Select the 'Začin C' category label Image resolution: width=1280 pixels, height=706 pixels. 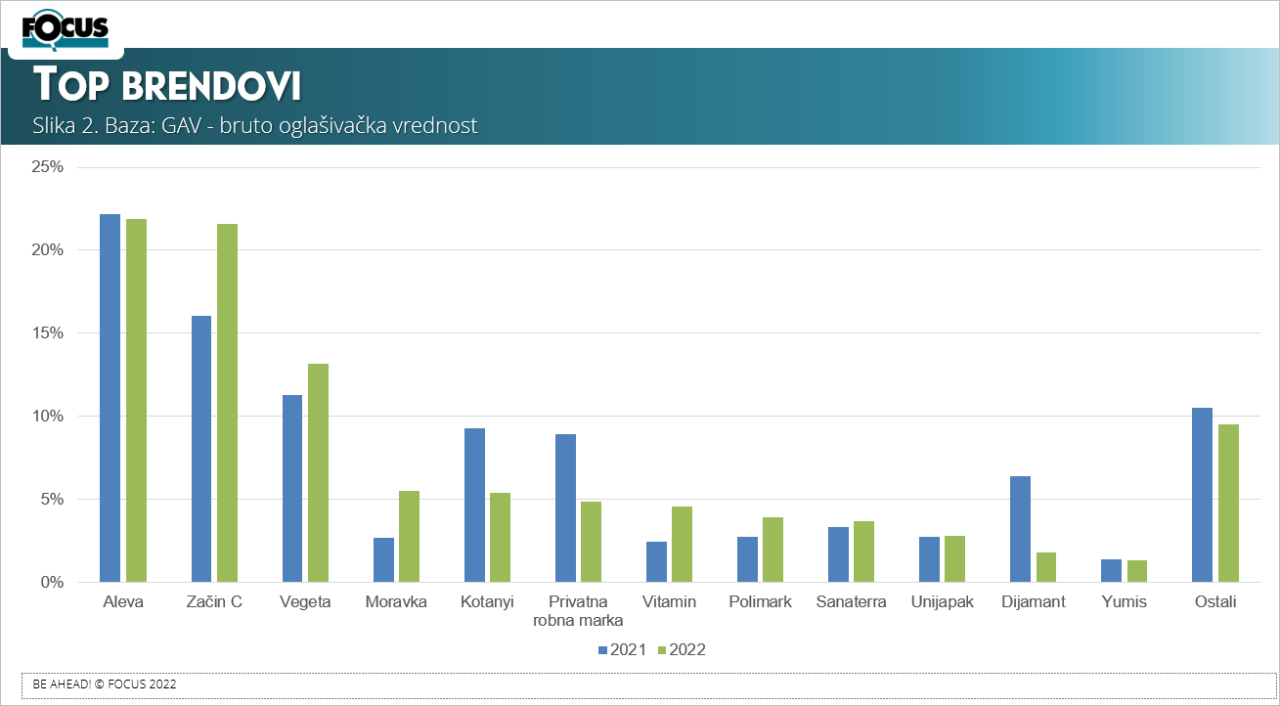point(214,602)
